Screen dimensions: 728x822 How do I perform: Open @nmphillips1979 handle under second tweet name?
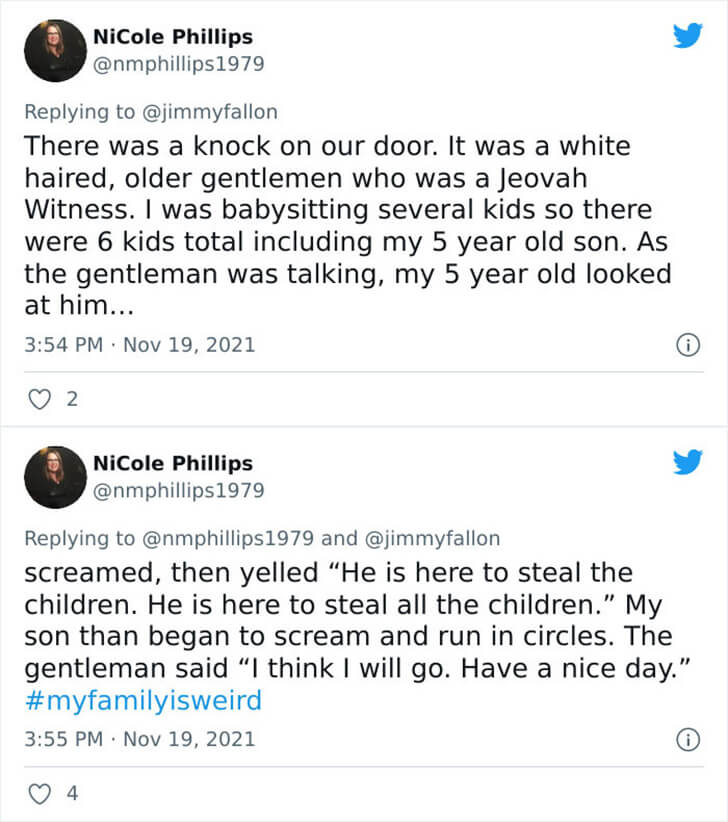tap(179, 491)
